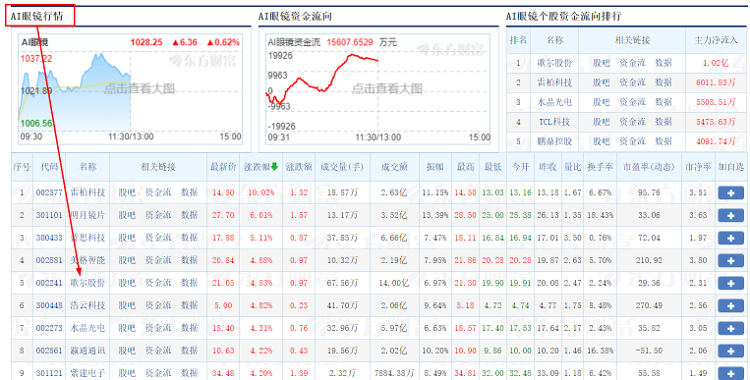This screenshot has width=750, height=380.
Task: Open 雷柏科技 name link in main table
Action: click(88, 192)
